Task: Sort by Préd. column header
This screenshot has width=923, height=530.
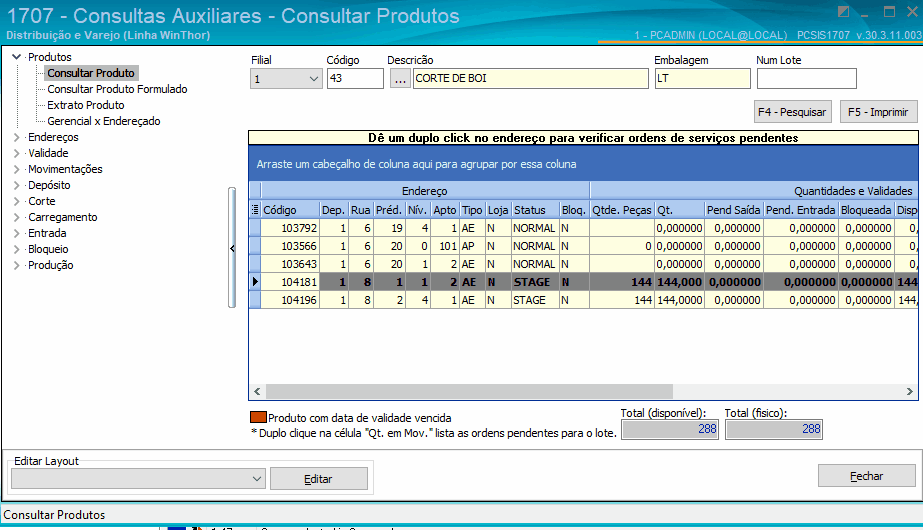Action: (x=389, y=210)
